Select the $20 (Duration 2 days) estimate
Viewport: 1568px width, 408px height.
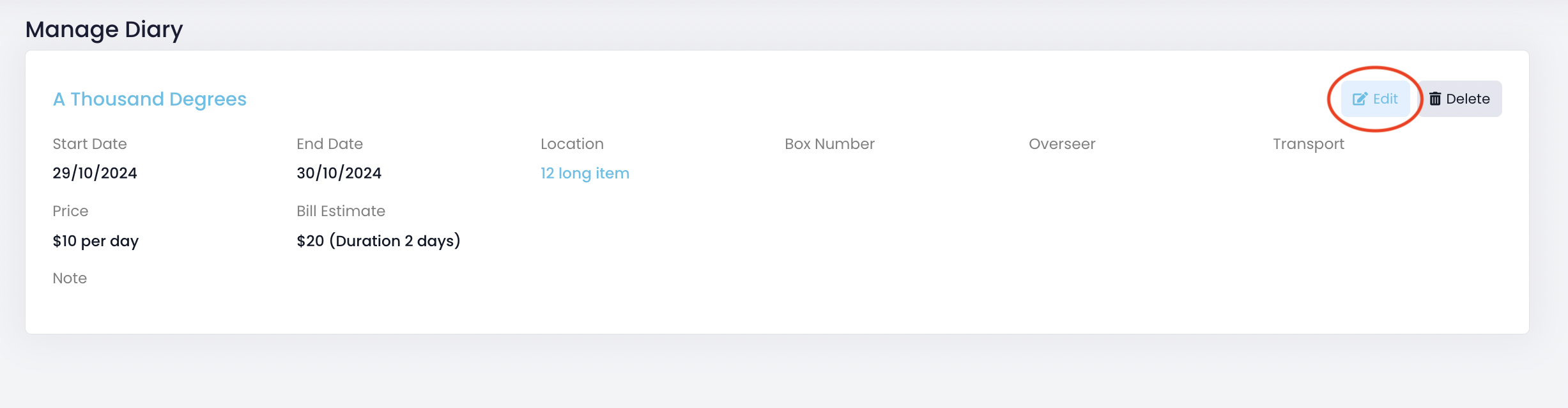tap(378, 241)
